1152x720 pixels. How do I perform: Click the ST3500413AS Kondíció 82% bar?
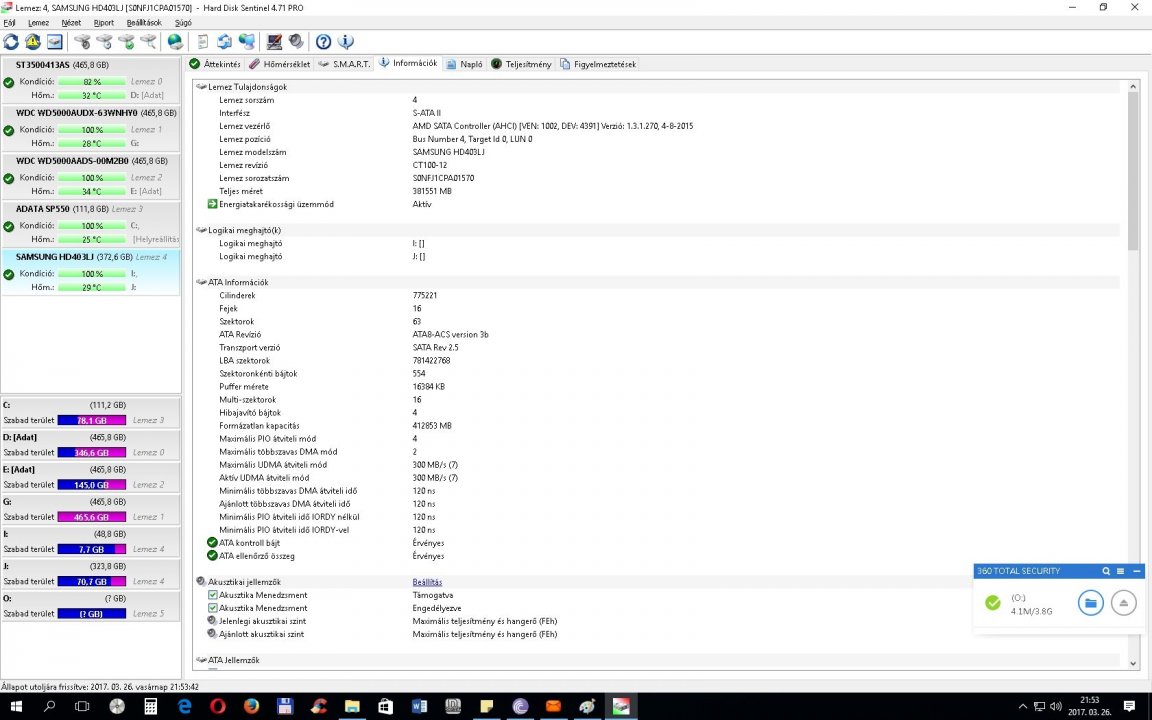[x=92, y=82]
